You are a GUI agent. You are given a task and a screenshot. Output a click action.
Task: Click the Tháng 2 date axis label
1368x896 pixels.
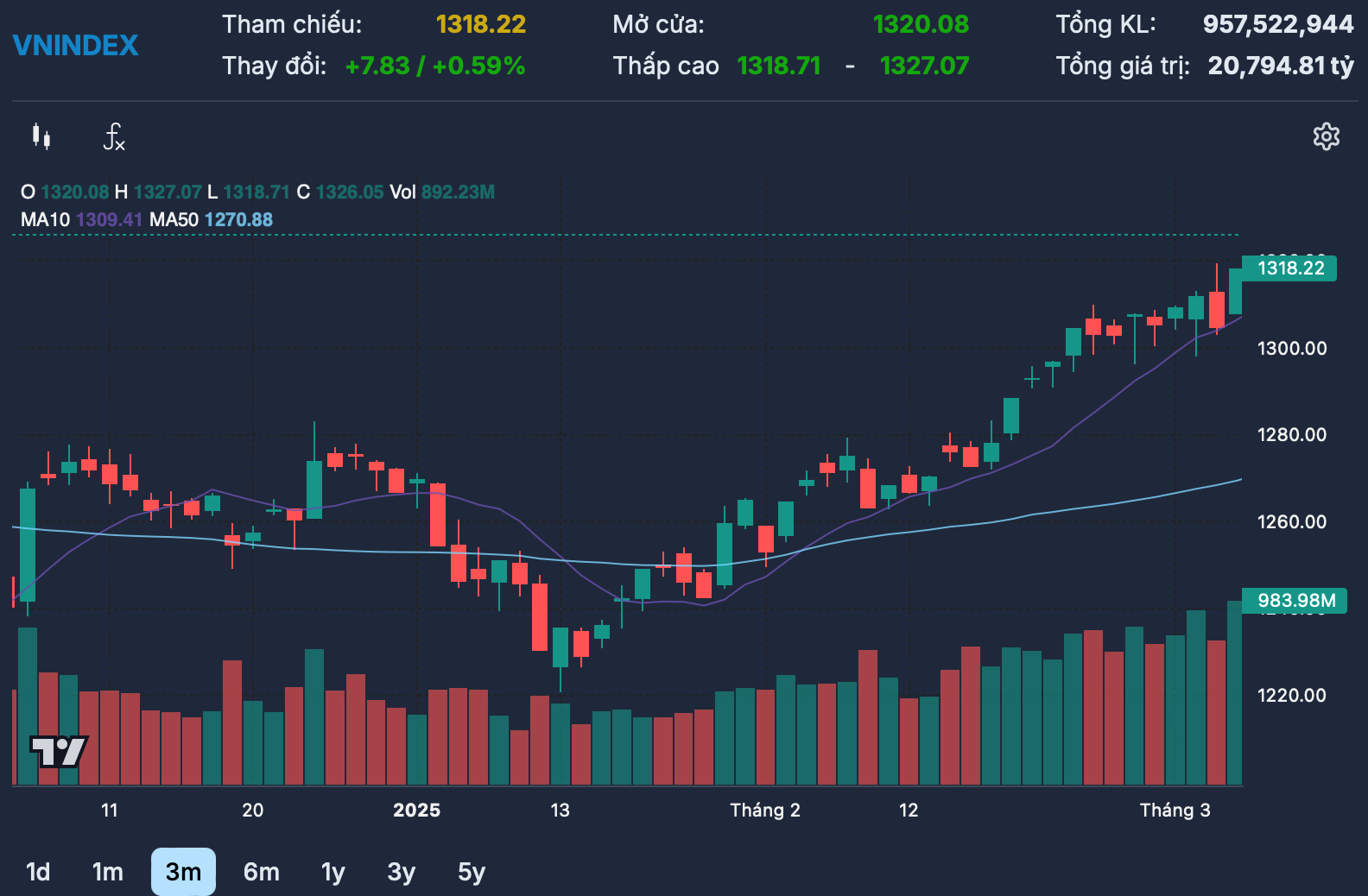click(x=765, y=811)
